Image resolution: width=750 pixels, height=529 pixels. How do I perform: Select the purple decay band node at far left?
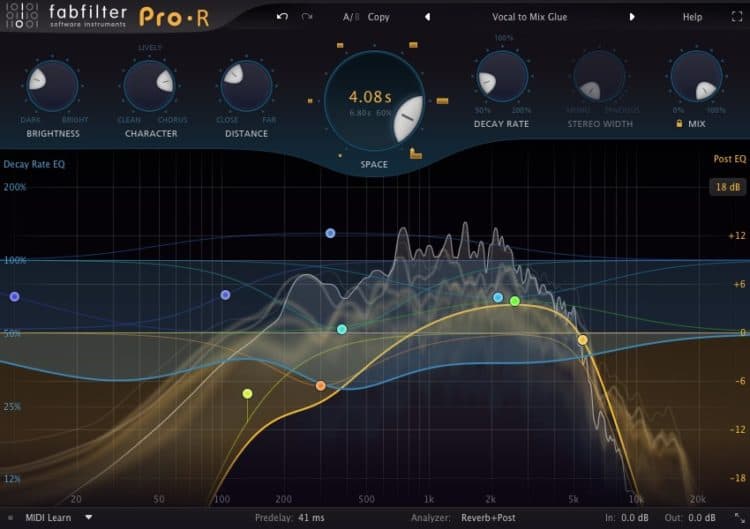coord(15,297)
